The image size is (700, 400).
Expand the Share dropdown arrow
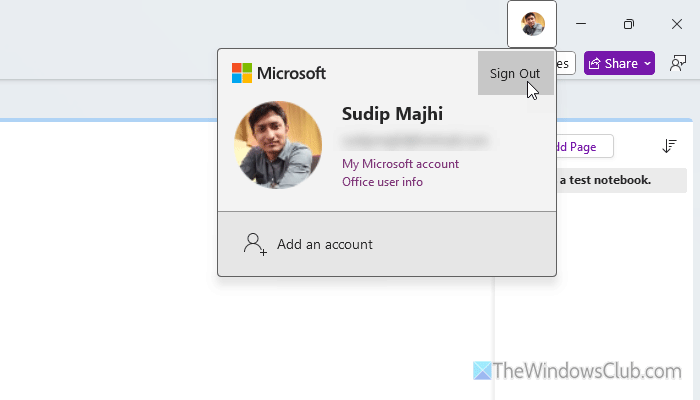(647, 63)
